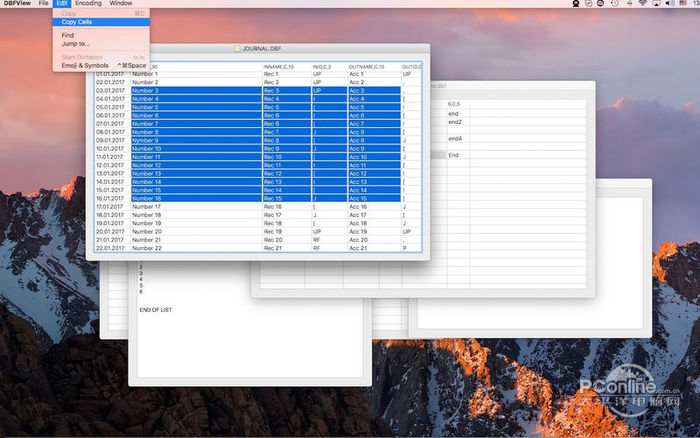Click the OUTNAME,C,10 column header

tap(374, 67)
